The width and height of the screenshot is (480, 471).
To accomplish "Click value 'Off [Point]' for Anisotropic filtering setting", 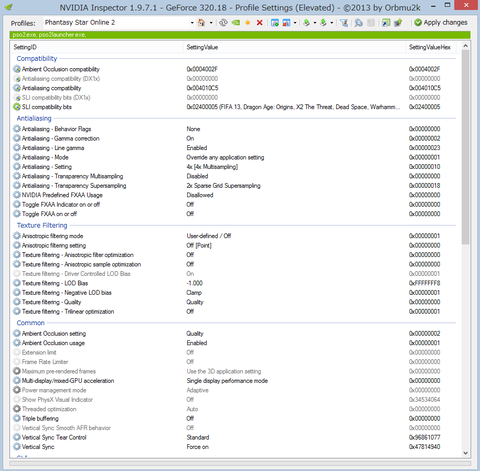I will (199, 245).
